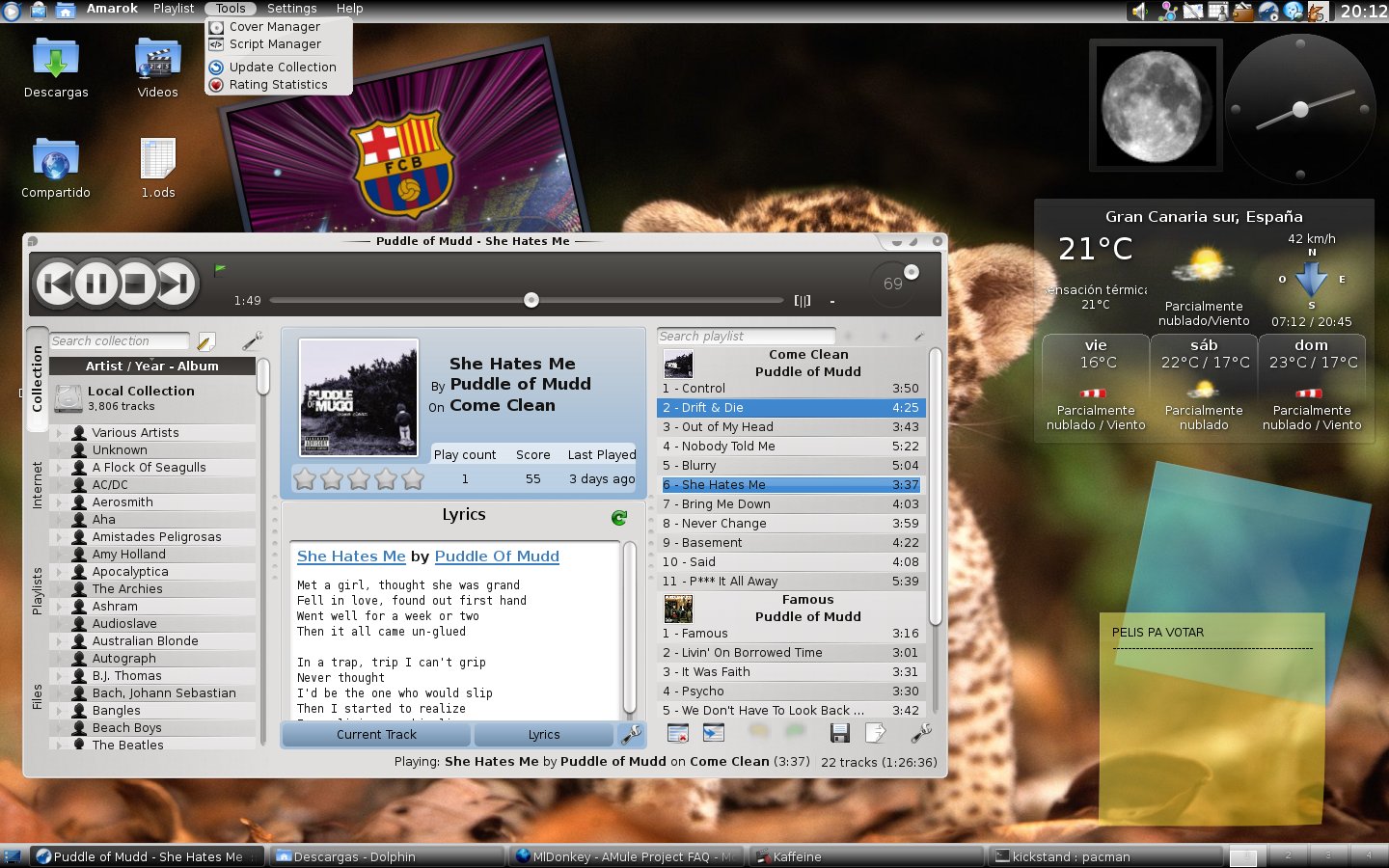Image resolution: width=1389 pixels, height=868 pixels.
Task: Expand the Various Artists entry
Action: point(59,433)
